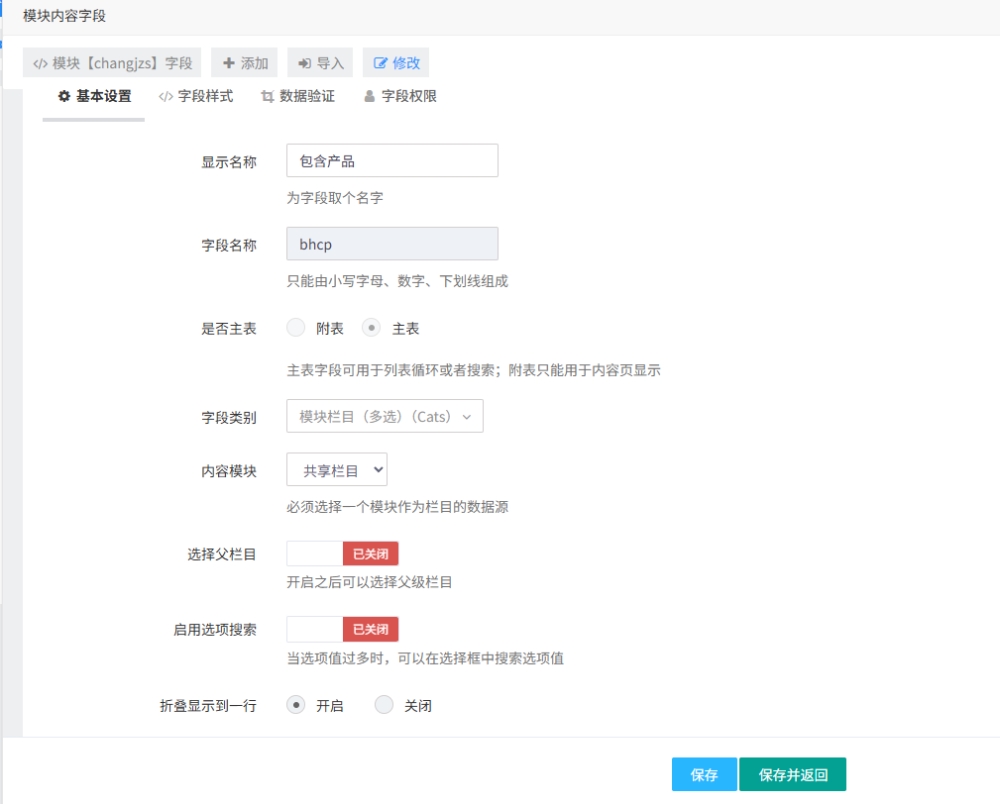Select the 附表 radio button

296,328
